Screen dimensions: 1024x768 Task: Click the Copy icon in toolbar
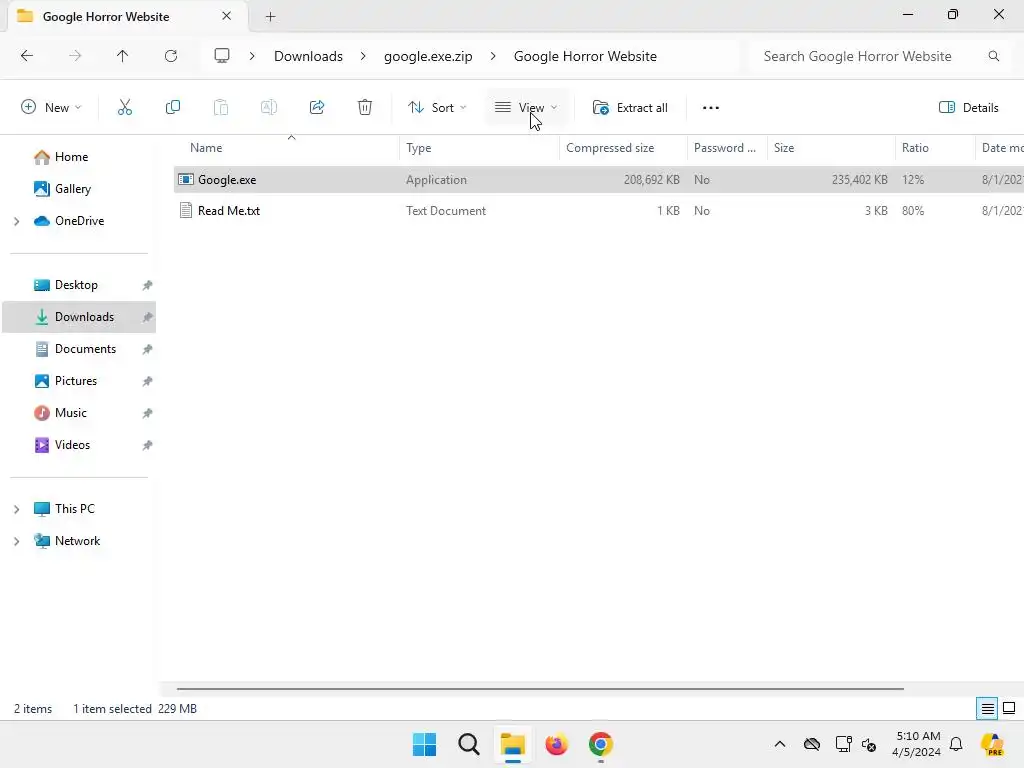(x=172, y=107)
